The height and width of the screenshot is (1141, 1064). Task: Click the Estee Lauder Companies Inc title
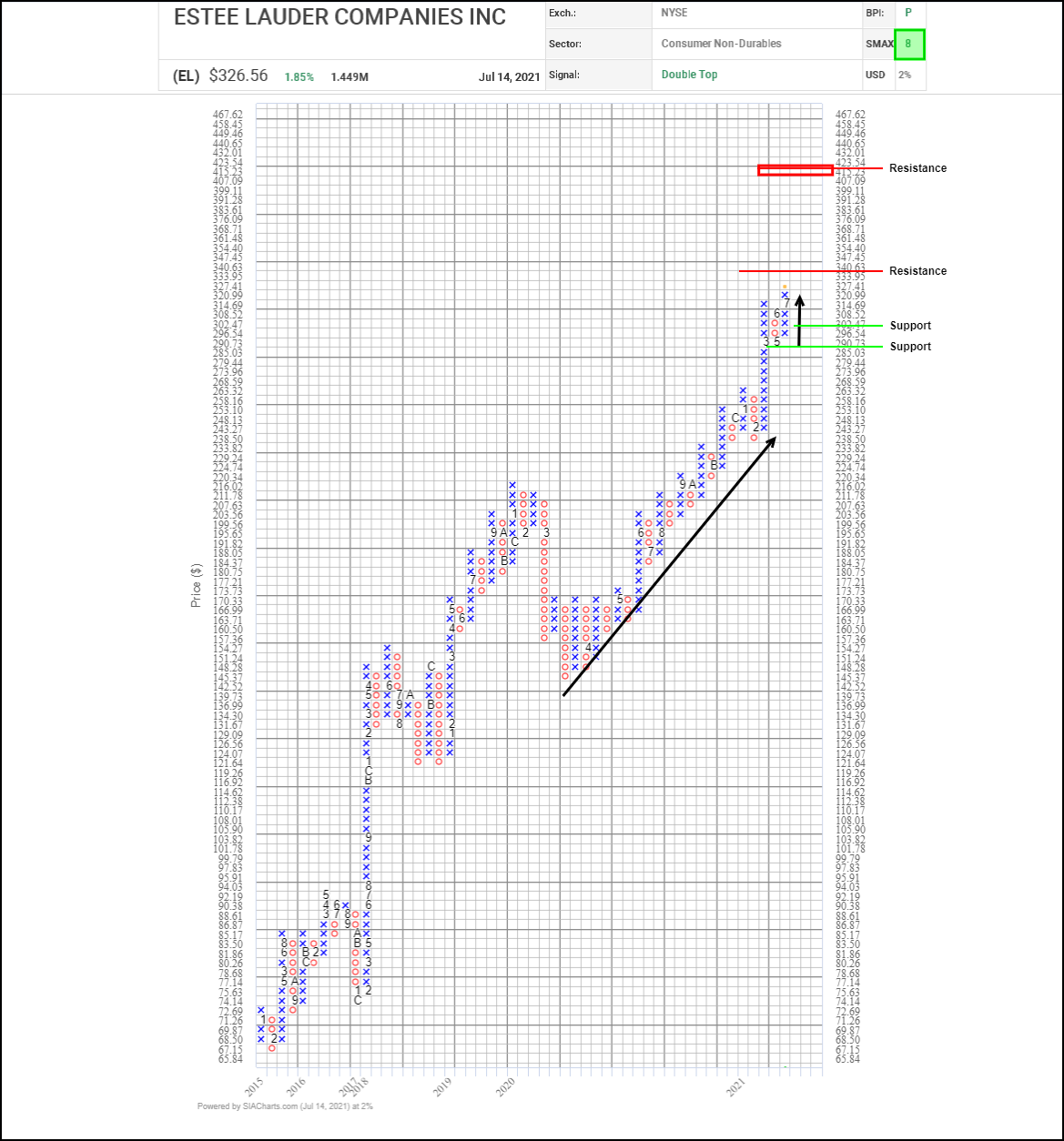[339, 17]
